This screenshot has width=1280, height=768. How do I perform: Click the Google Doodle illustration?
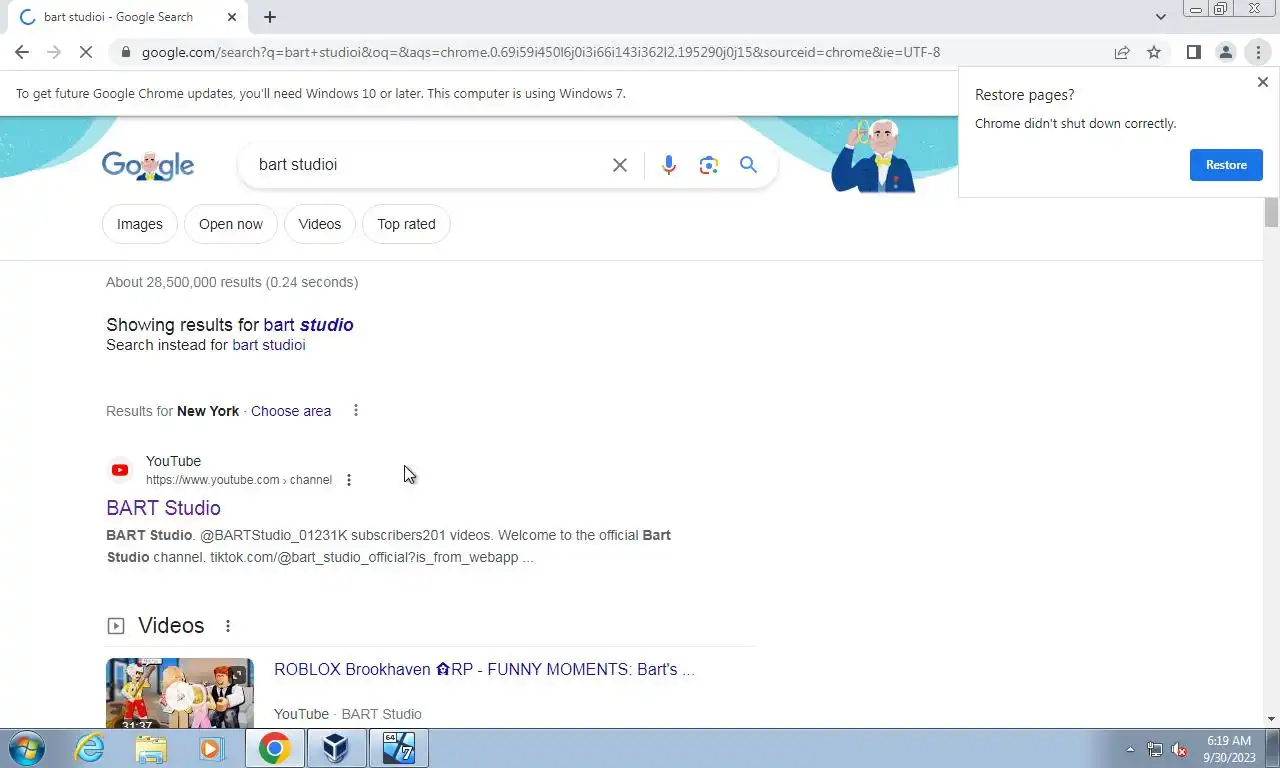(x=873, y=156)
